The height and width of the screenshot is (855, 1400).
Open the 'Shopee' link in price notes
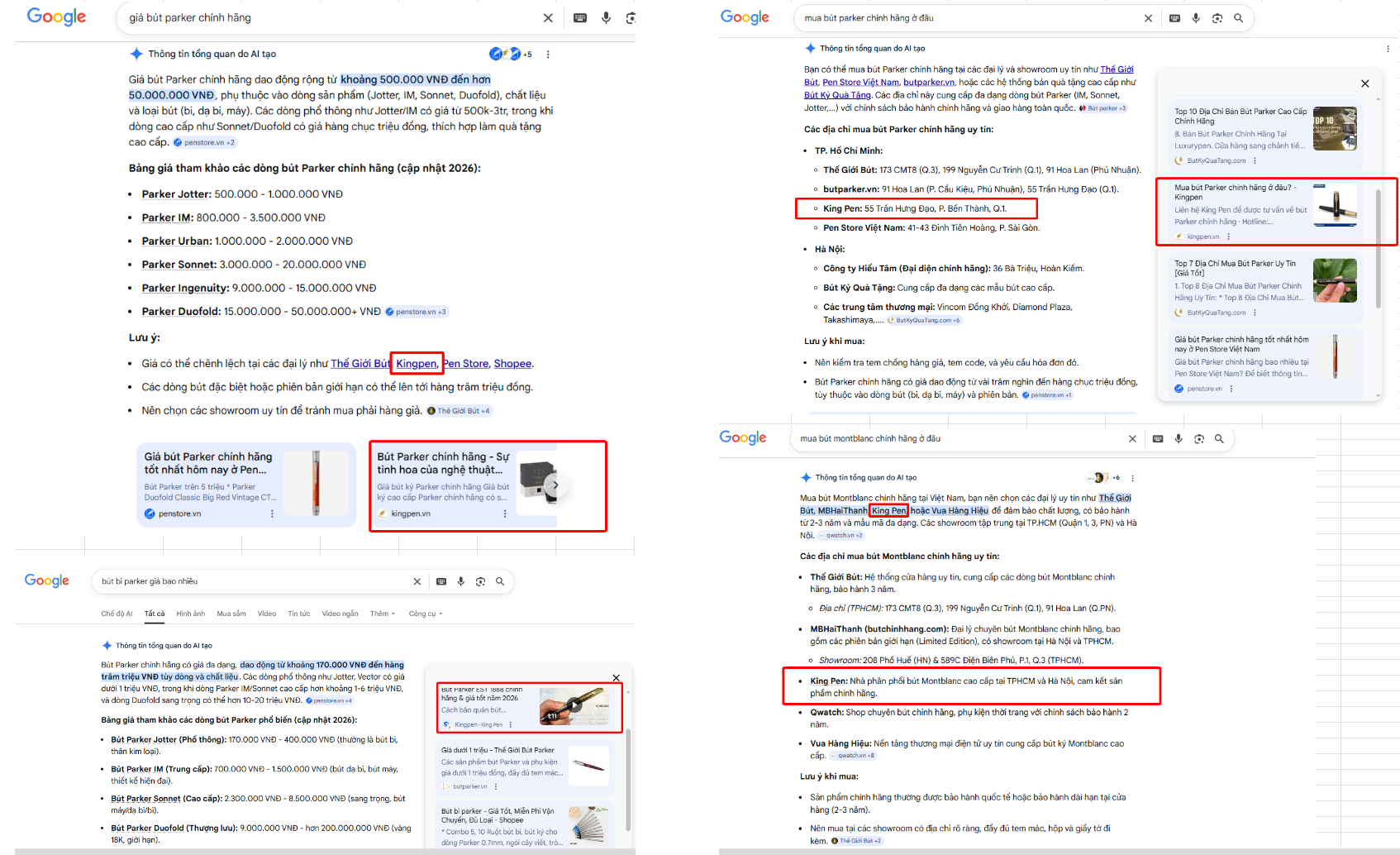512,364
